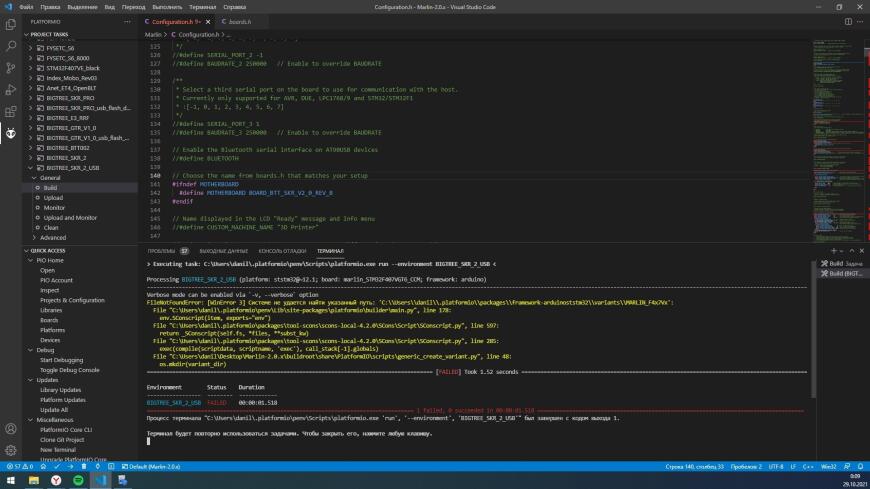Collapse the PIO Home group
The height and width of the screenshot is (489, 870).
coord(31,260)
